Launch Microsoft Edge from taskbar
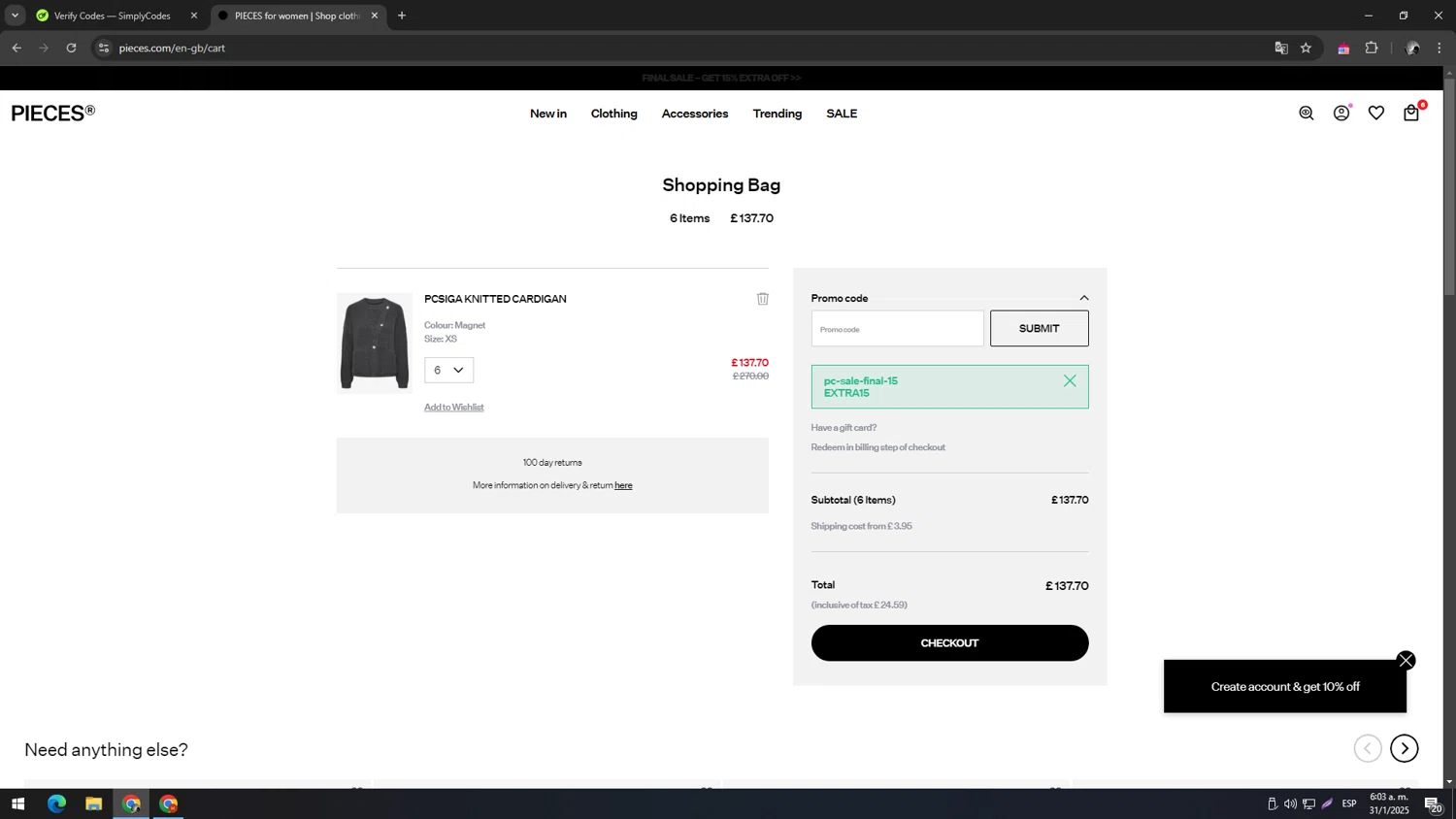 (56, 803)
